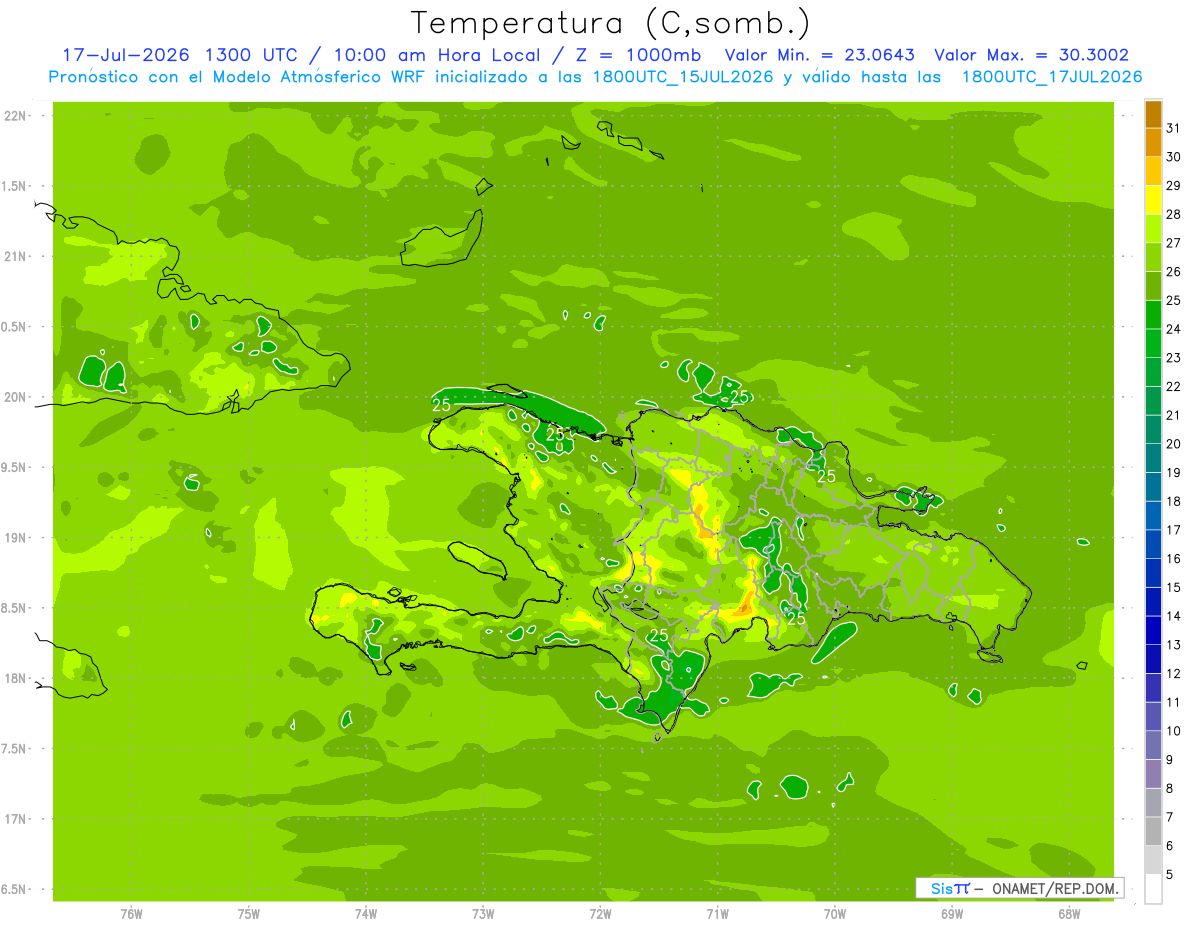Image resolution: width=1200 pixels, height=927 pixels.
Task: Select the colorbar segment between 22 and 23
Action: tap(1153, 372)
